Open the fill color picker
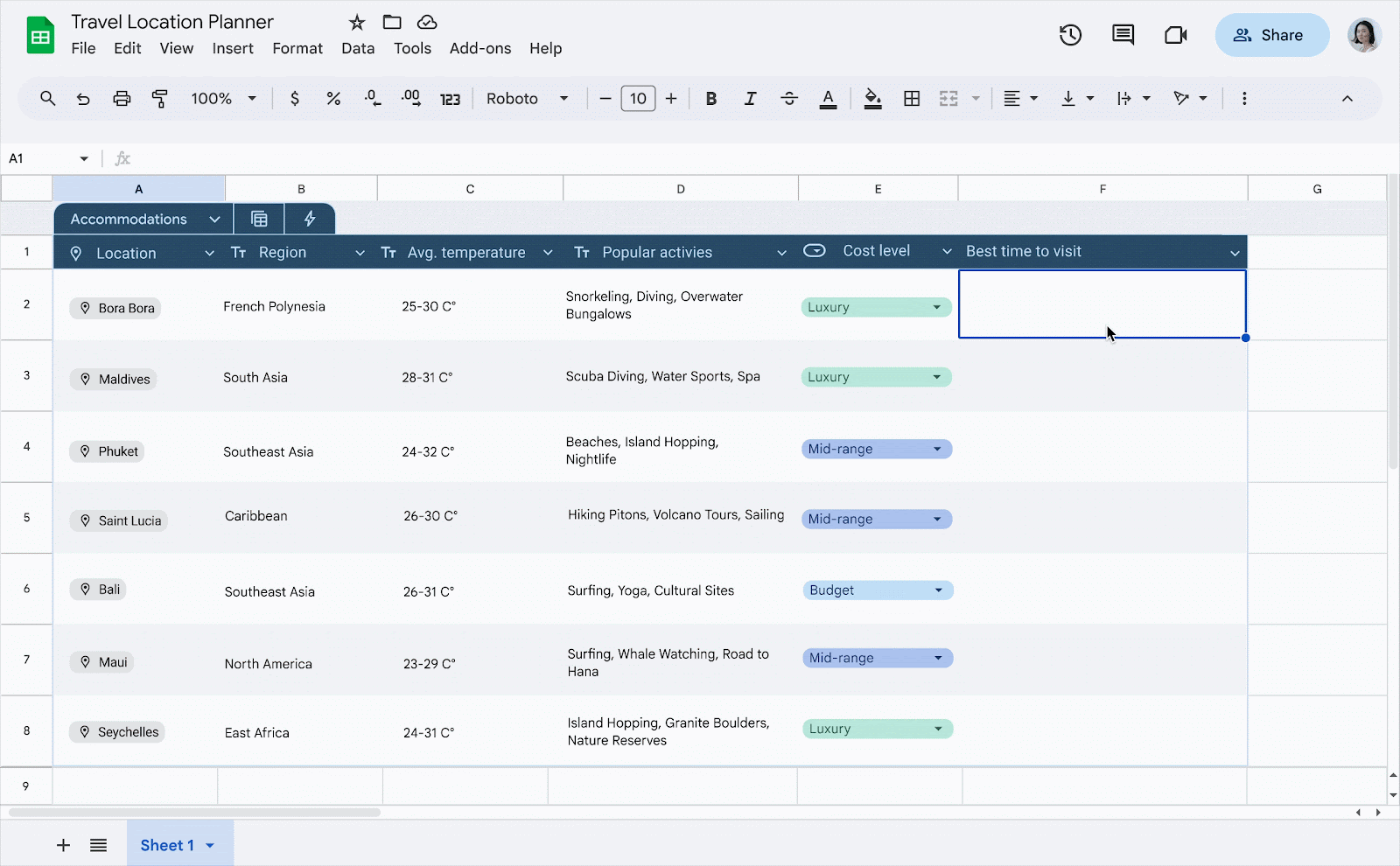The image size is (1400, 866). tap(872, 99)
